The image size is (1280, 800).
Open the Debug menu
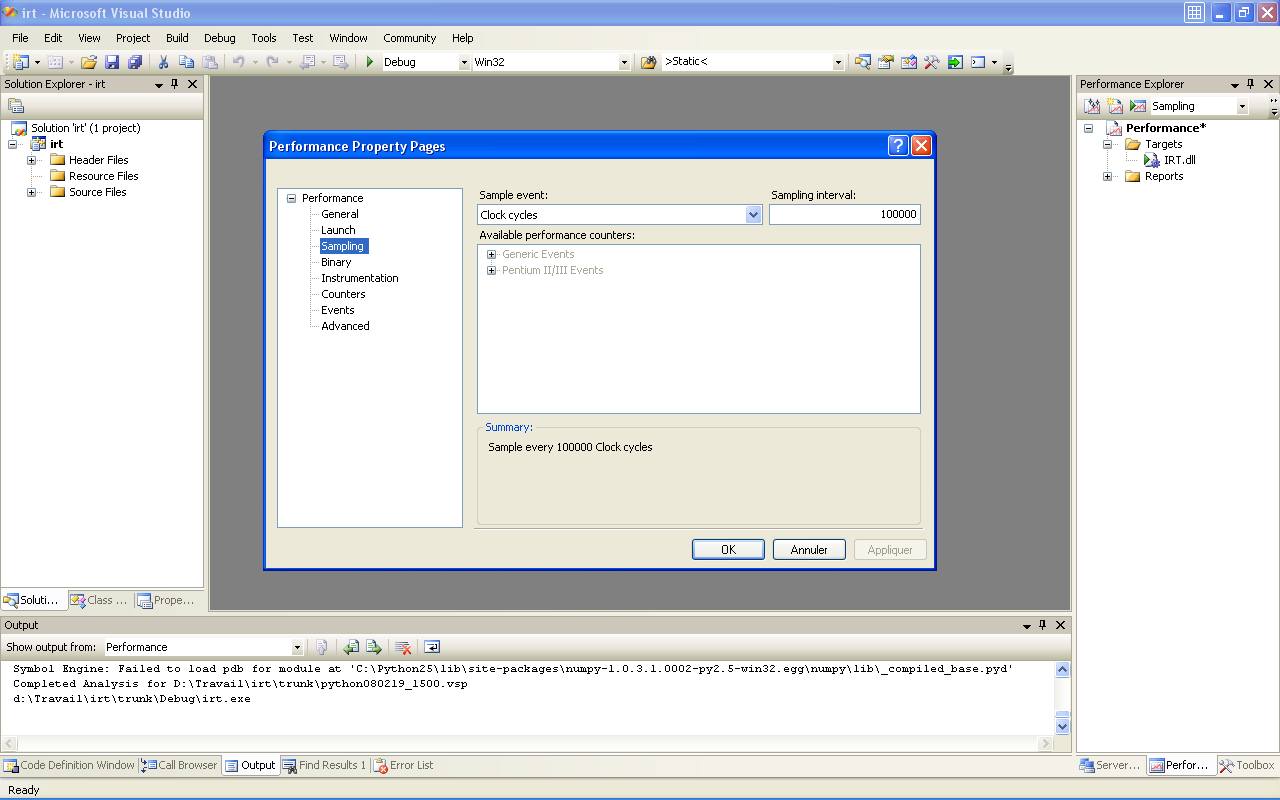tap(219, 38)
